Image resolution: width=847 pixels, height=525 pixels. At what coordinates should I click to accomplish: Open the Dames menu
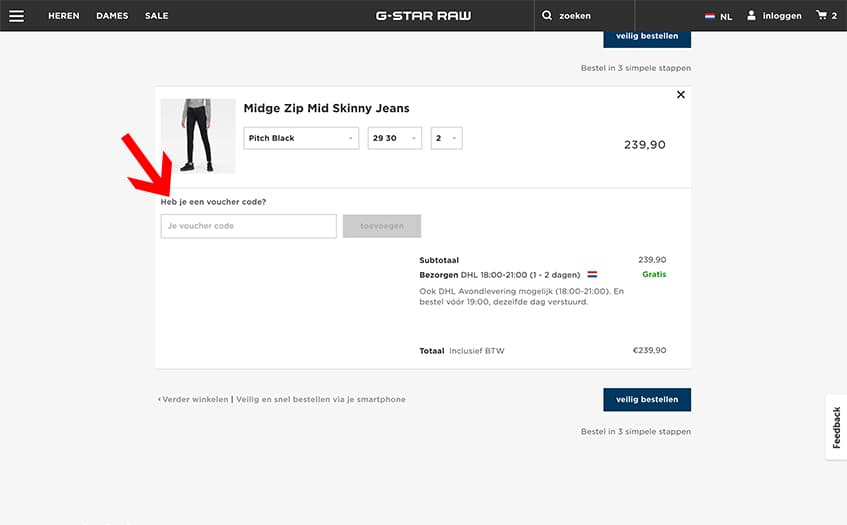112,16
